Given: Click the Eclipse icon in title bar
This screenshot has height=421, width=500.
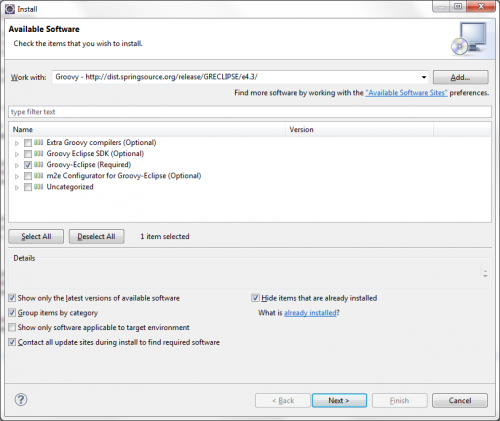Looking at the screenshot, I should 10,9.
